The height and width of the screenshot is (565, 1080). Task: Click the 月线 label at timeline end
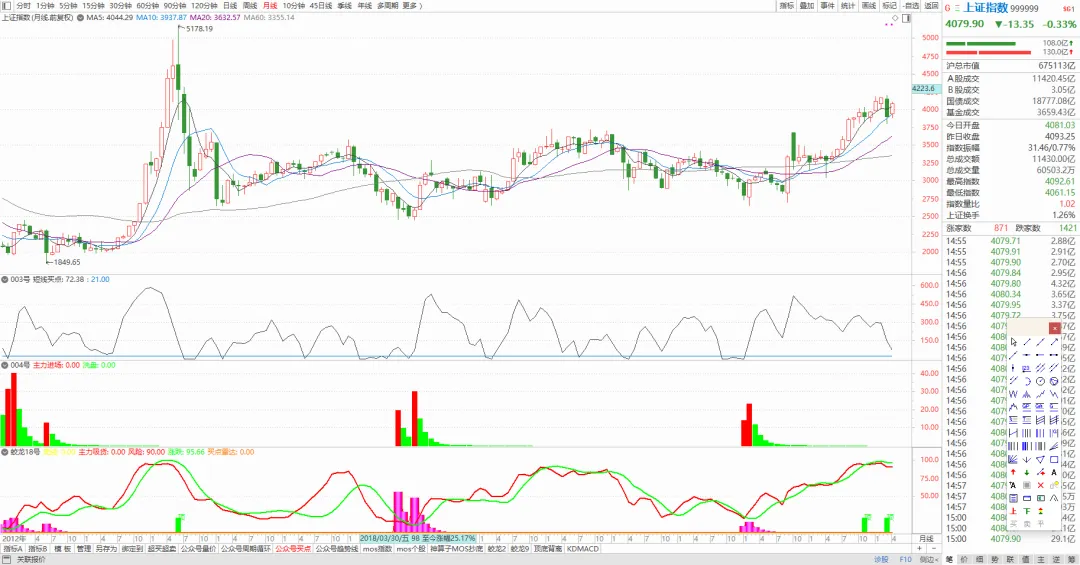point(926,538)
